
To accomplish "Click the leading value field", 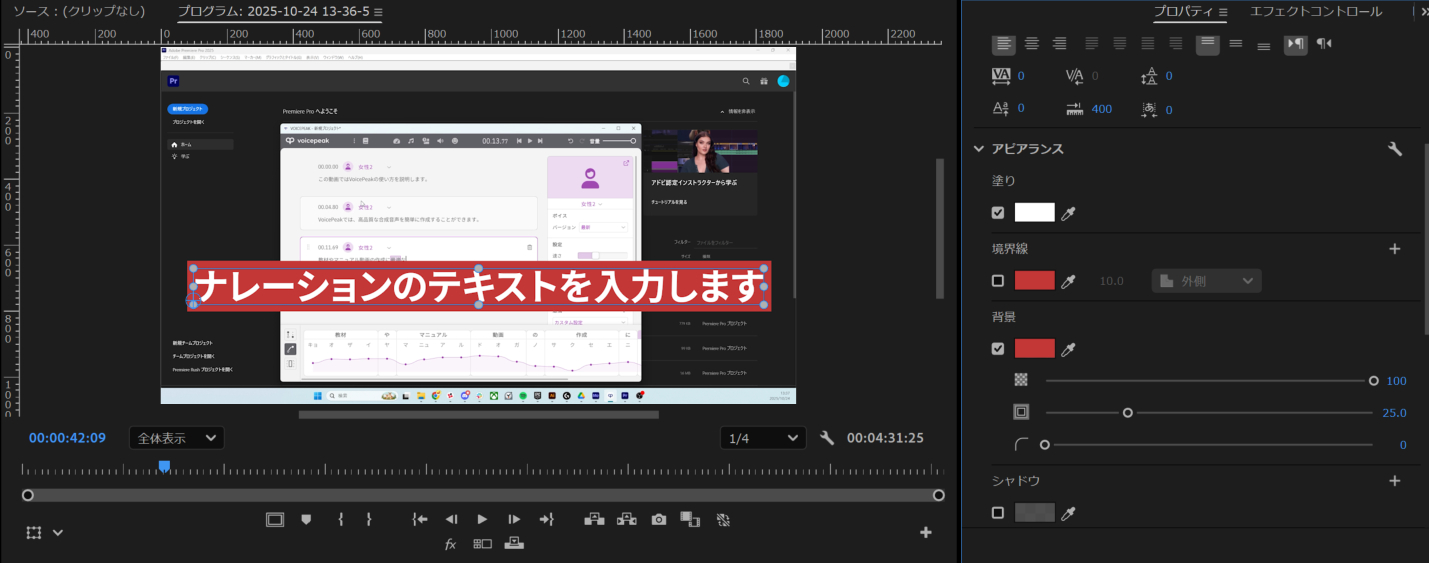I will (x=1169, y=76).
